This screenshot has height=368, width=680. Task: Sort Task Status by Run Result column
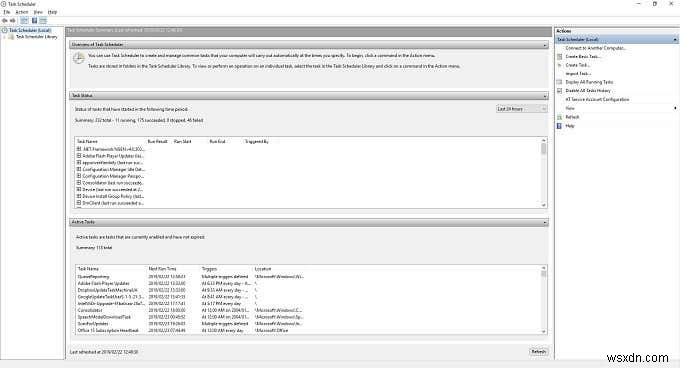157,141
